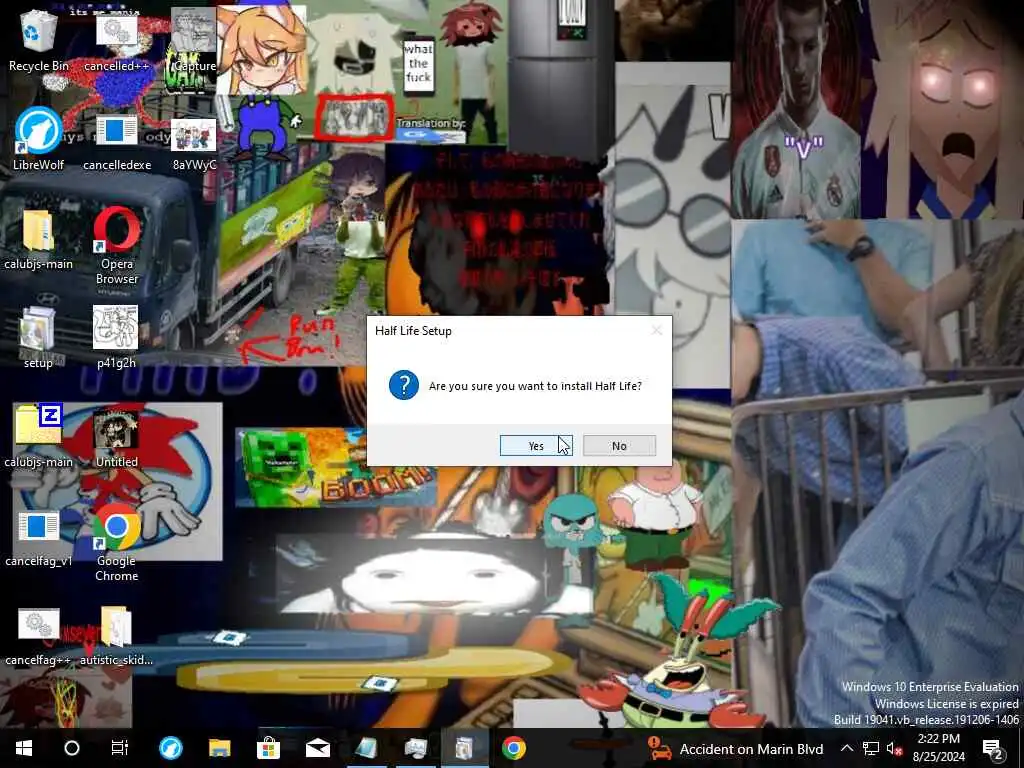
Task: Open Google Chrome from the taskbar
Action: point(514,748)
